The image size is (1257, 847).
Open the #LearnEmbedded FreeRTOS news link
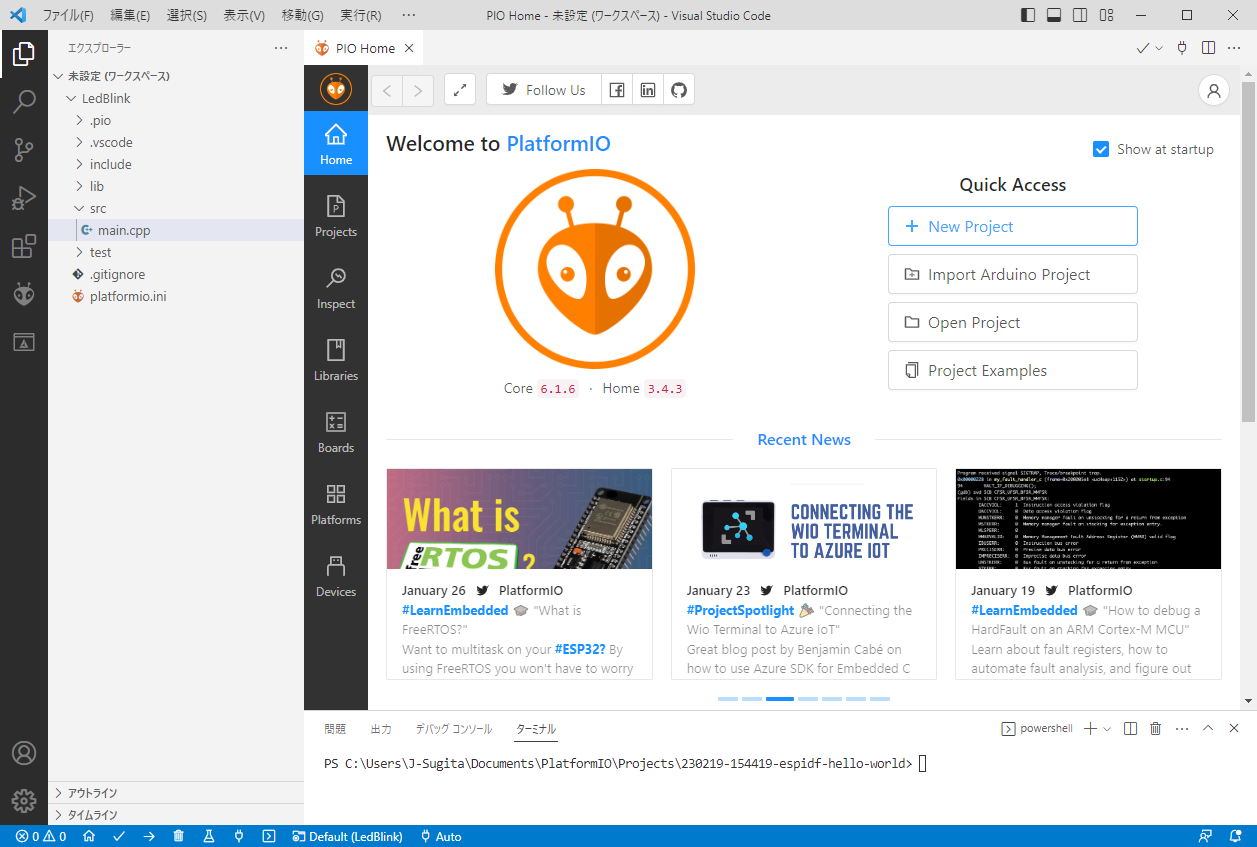pos(455,610)
